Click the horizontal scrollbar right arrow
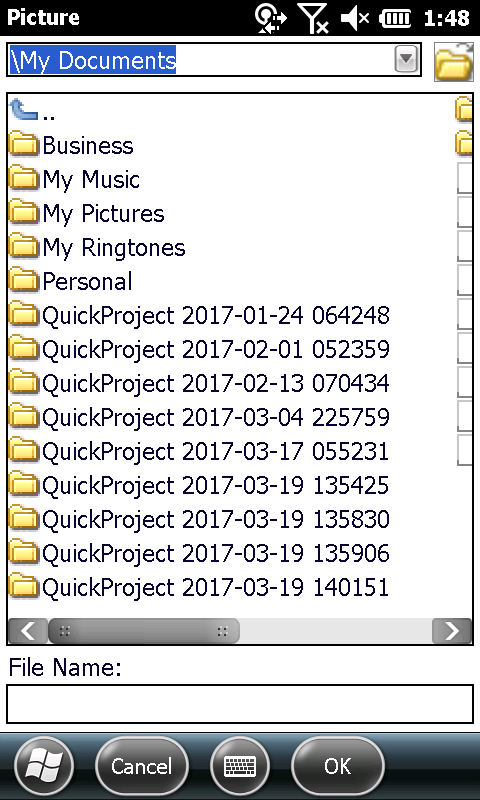The width and height of the screenshot is (480, 800). (452, 631)
